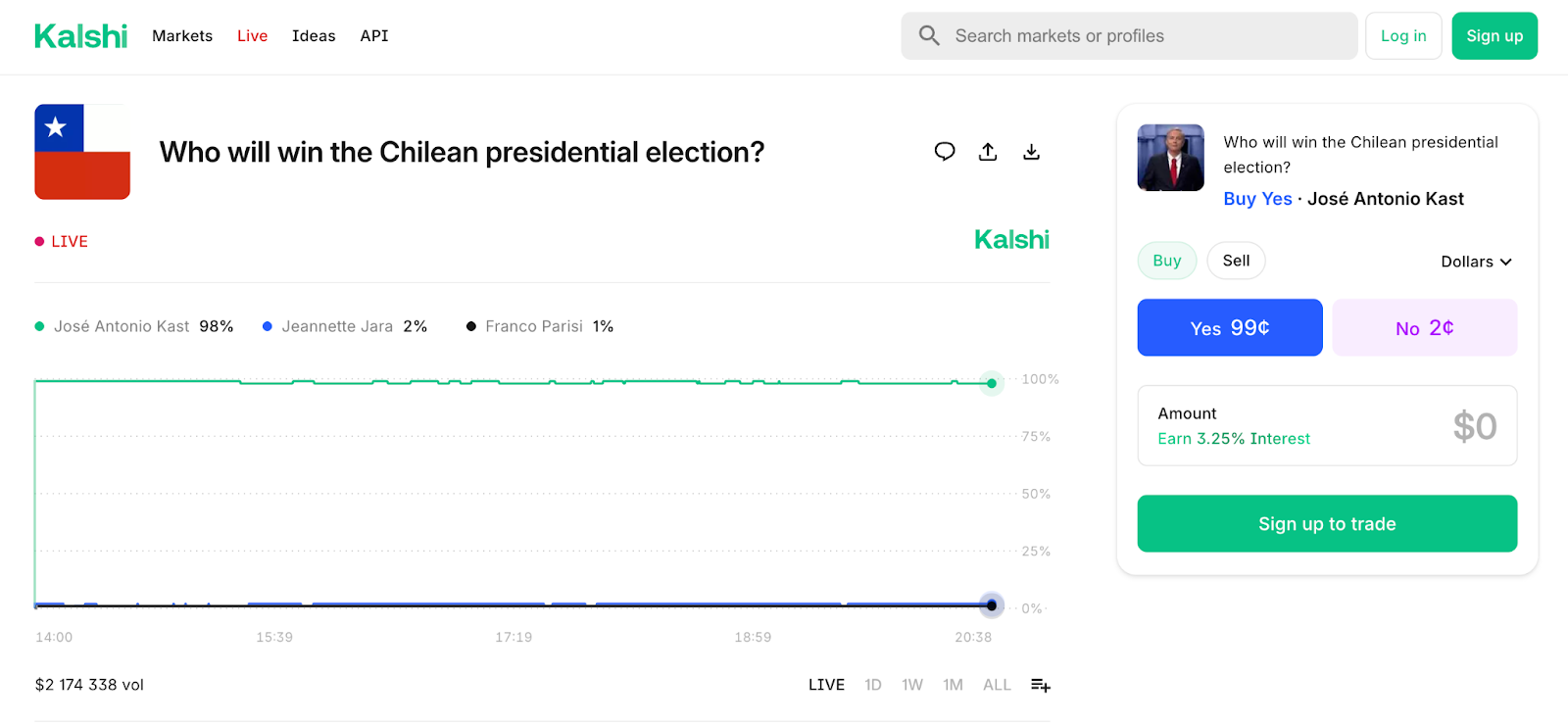1568x723 pixels.
Task: Switch to the Sell toggle
Action: click(1236, 261)
